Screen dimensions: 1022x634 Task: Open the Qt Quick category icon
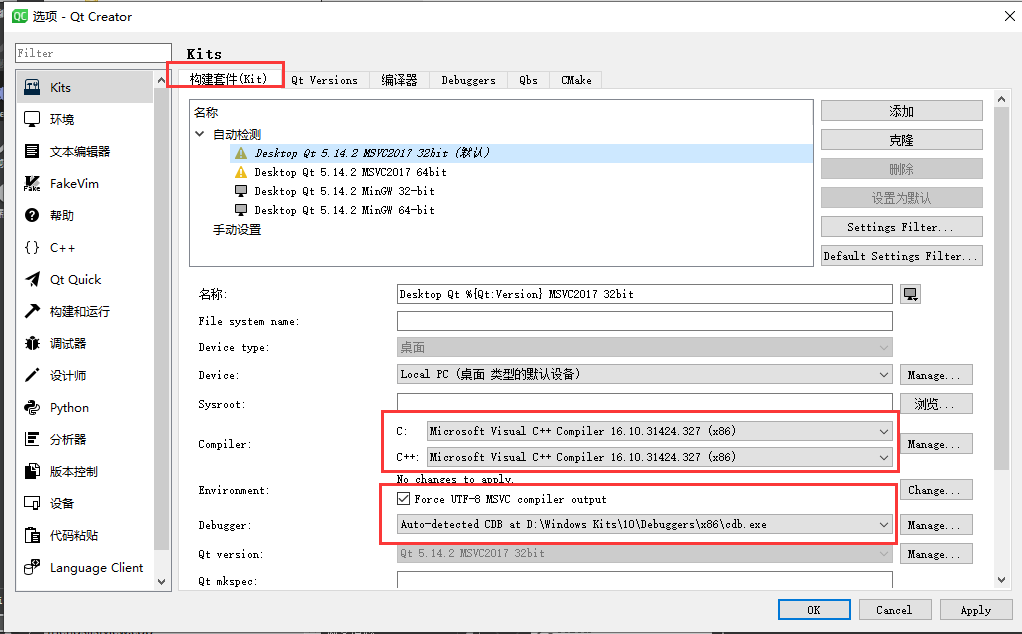pos(32,279)
